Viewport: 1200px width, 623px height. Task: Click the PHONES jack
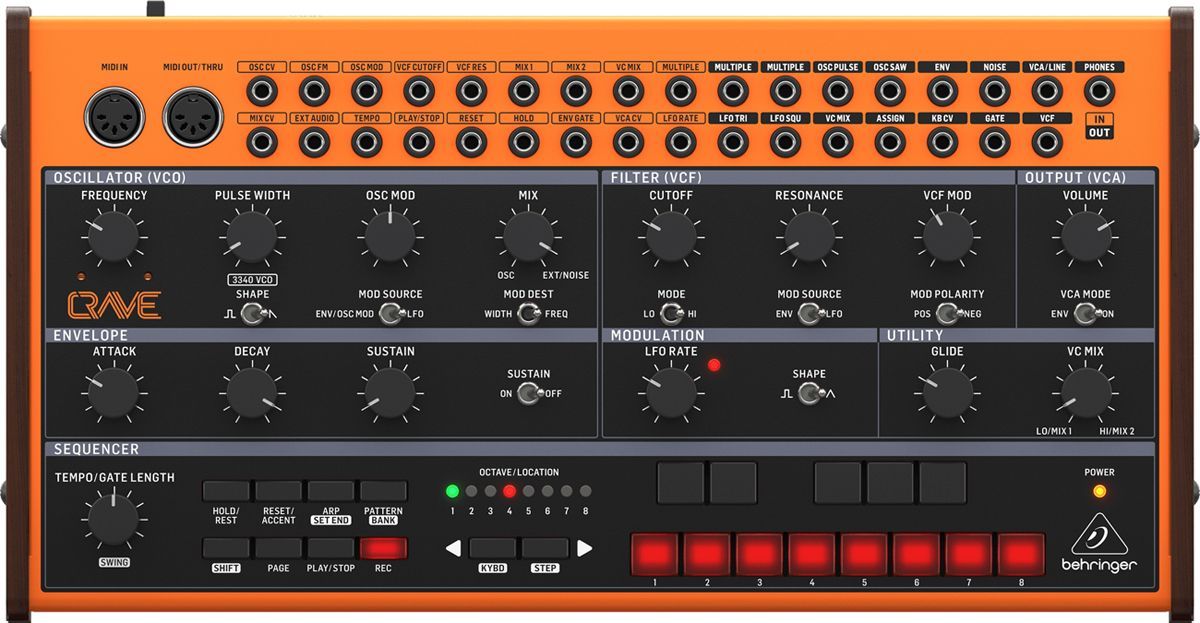pos(1099,93)
